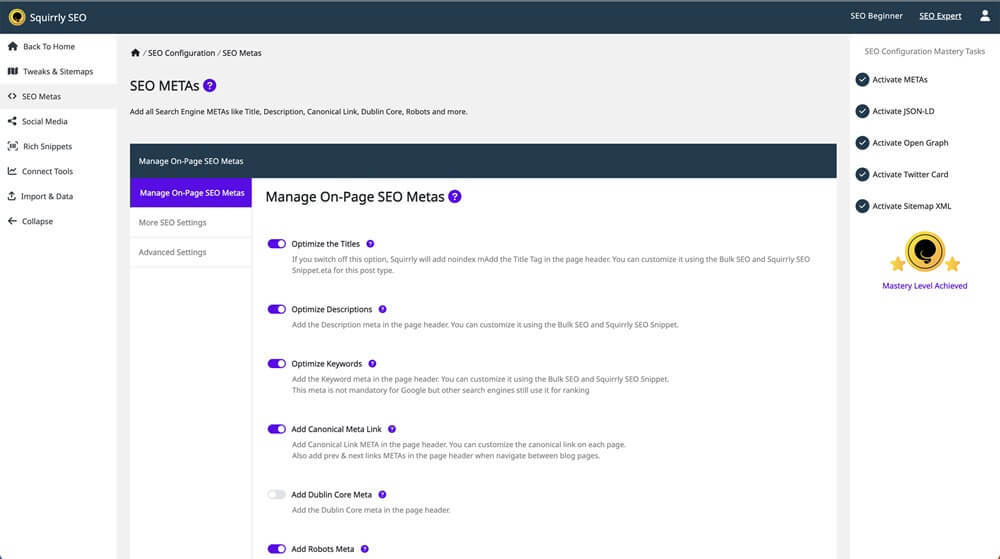Screen dimensions: 1000x559
Task: Click SEO Metas breadcrumb link
Action: (242, 53)
